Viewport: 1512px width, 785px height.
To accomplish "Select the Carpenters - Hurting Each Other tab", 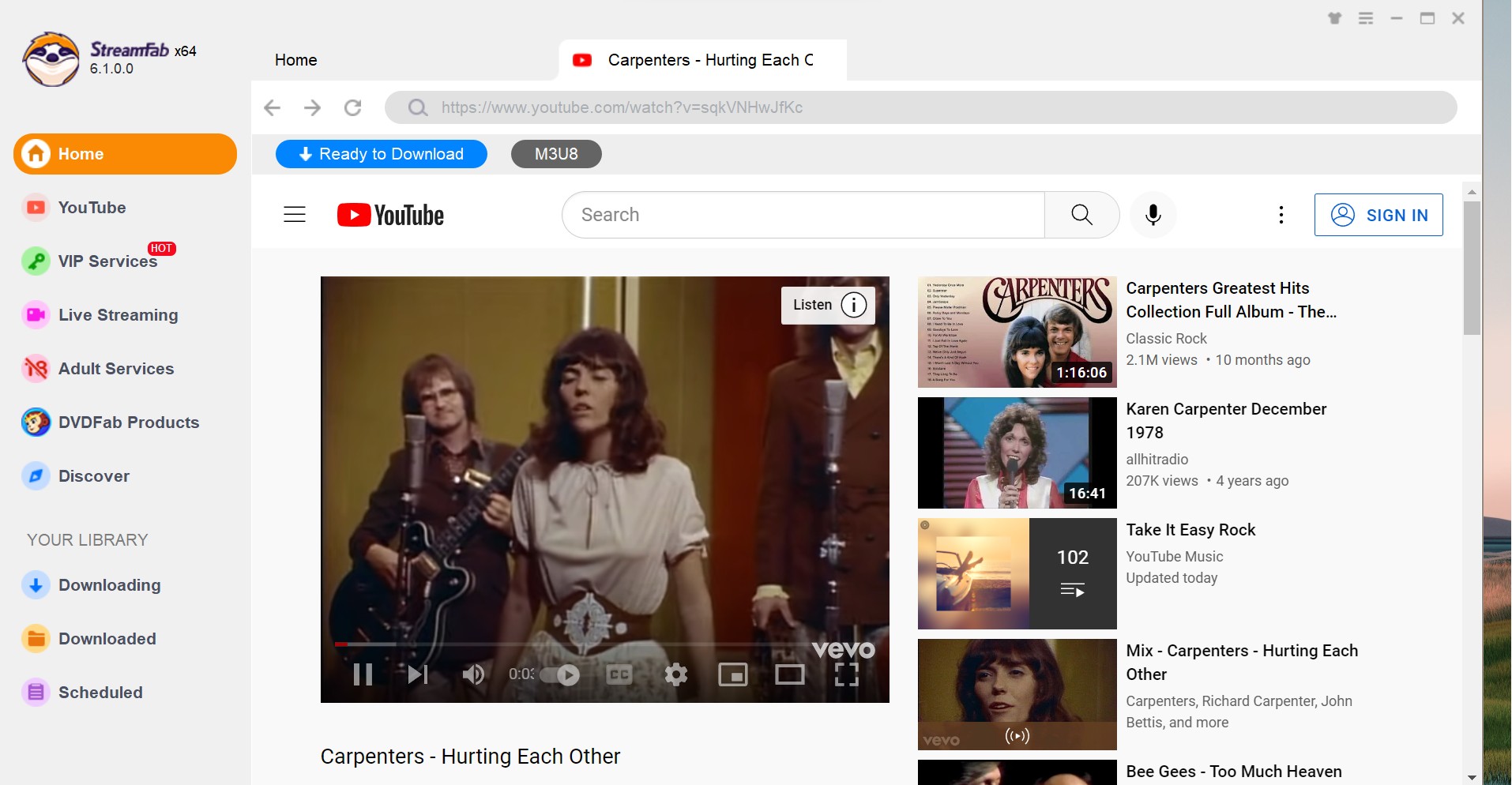I will (x=703, y=60).
